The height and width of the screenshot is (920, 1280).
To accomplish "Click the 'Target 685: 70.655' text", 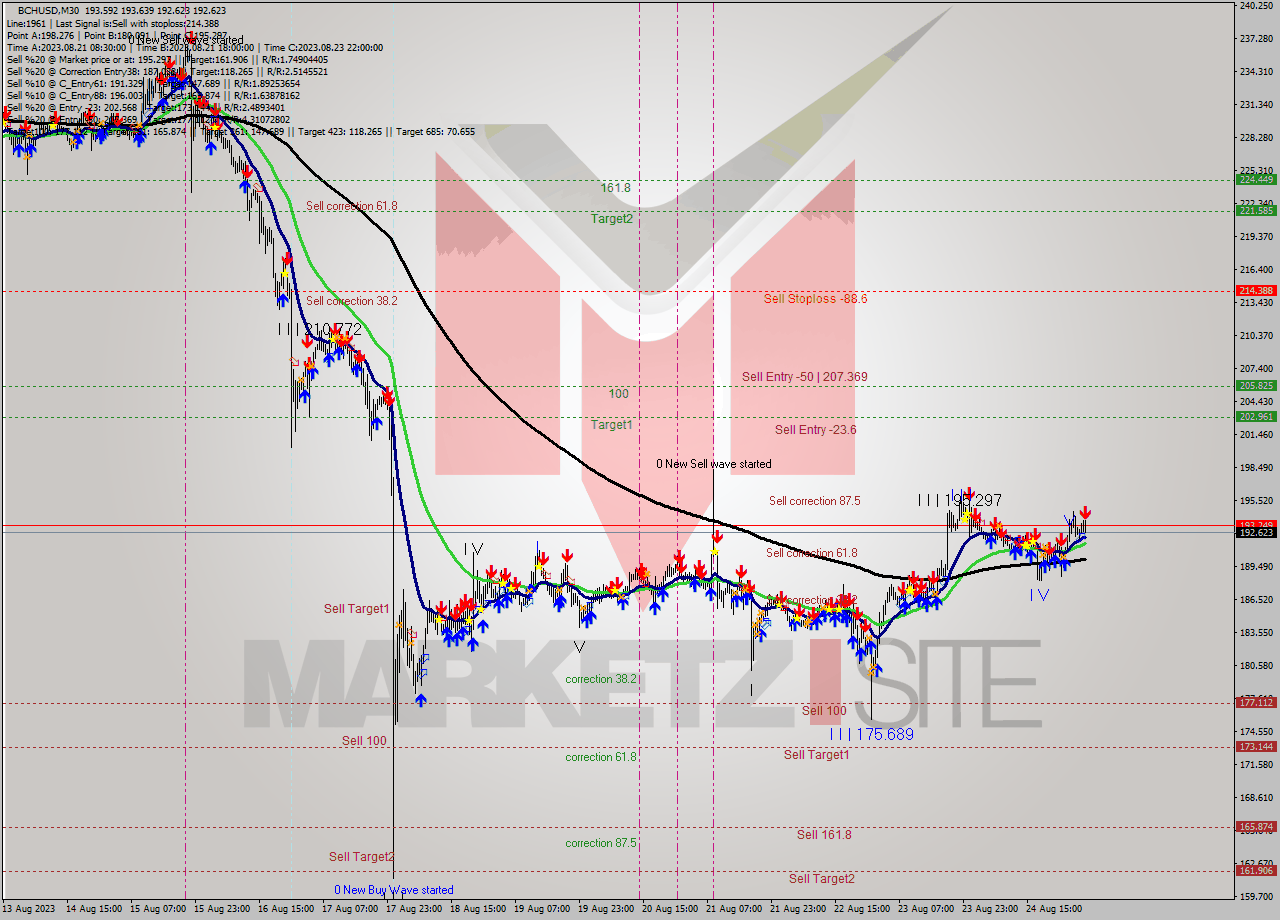I will [x=435, y=131].
